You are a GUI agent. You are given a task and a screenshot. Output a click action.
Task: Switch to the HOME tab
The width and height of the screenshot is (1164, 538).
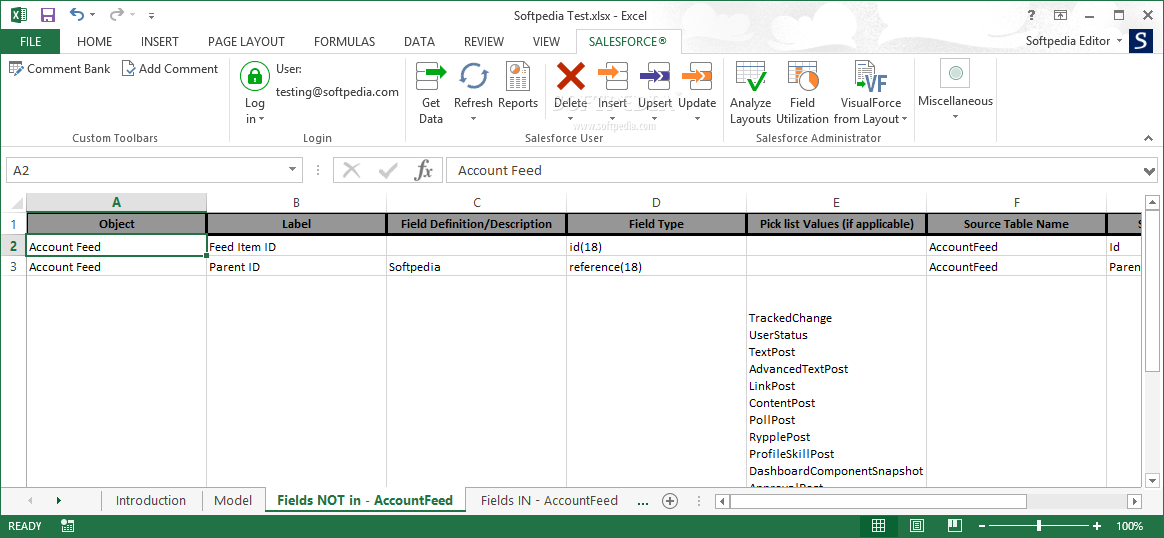94,42
